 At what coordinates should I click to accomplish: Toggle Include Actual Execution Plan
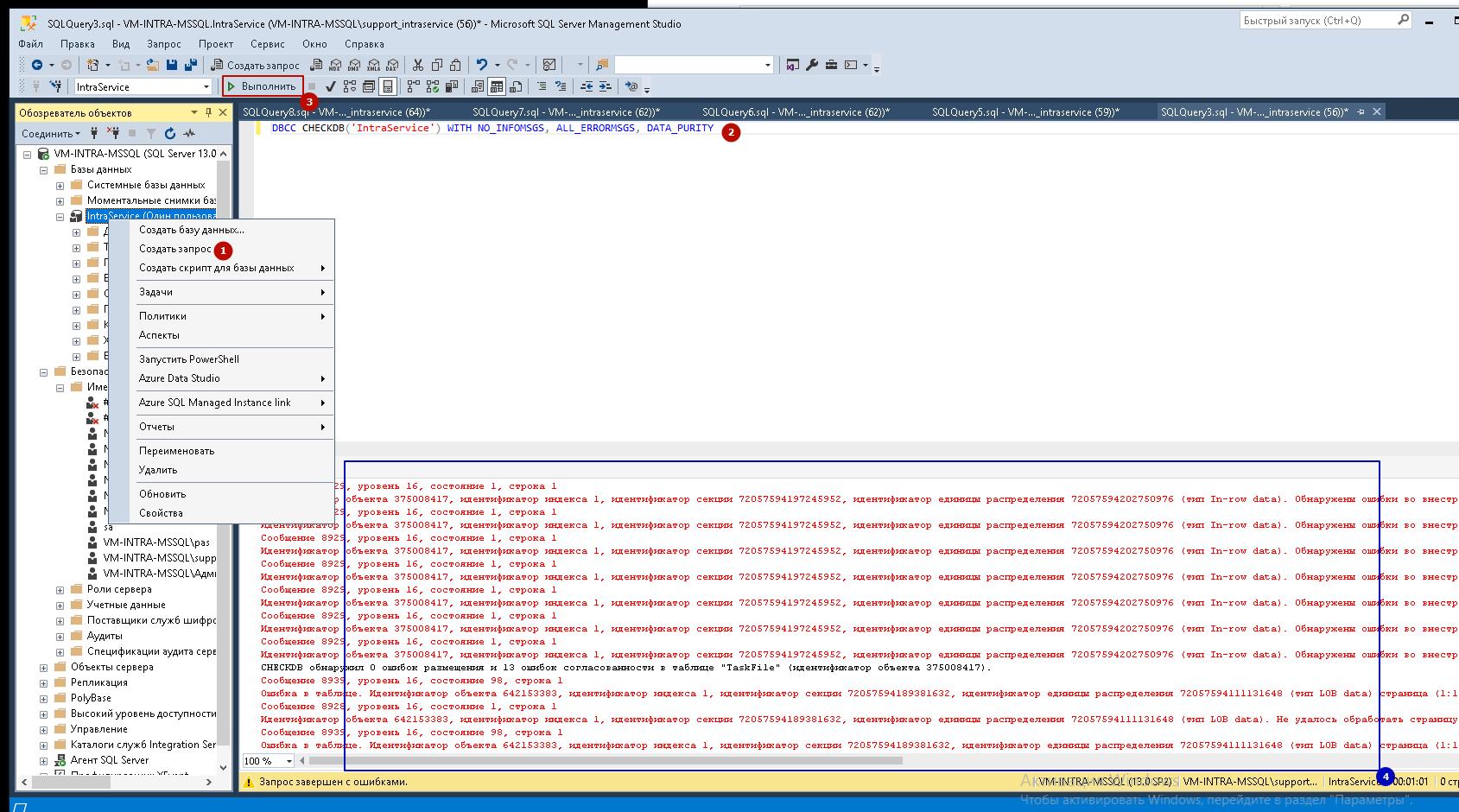click(414, 86)
